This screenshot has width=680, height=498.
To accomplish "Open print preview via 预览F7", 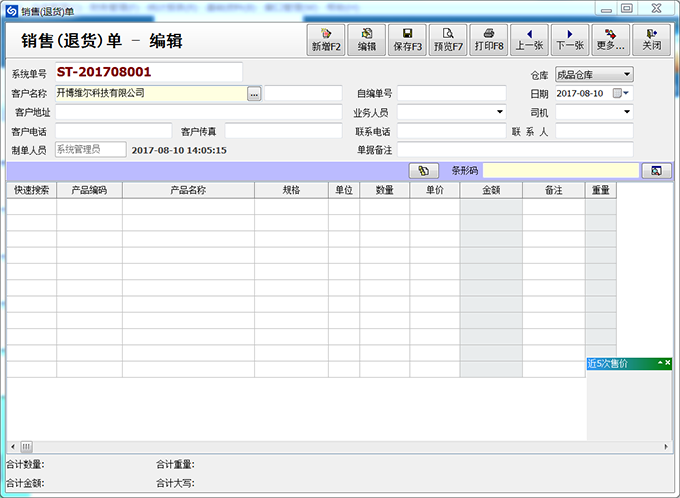I will (448, 40).
